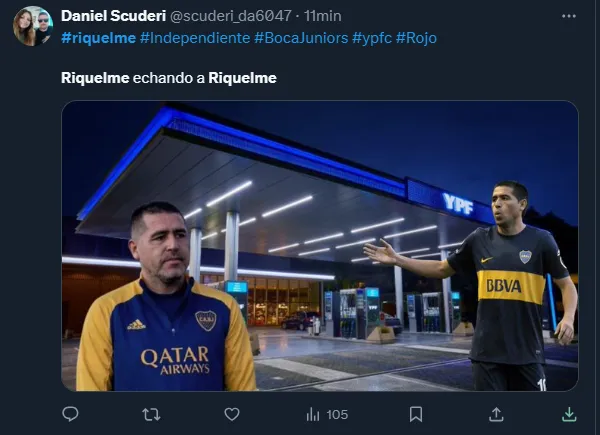
Task: Select the #riquelme hashtag
Action: point(98,37)
